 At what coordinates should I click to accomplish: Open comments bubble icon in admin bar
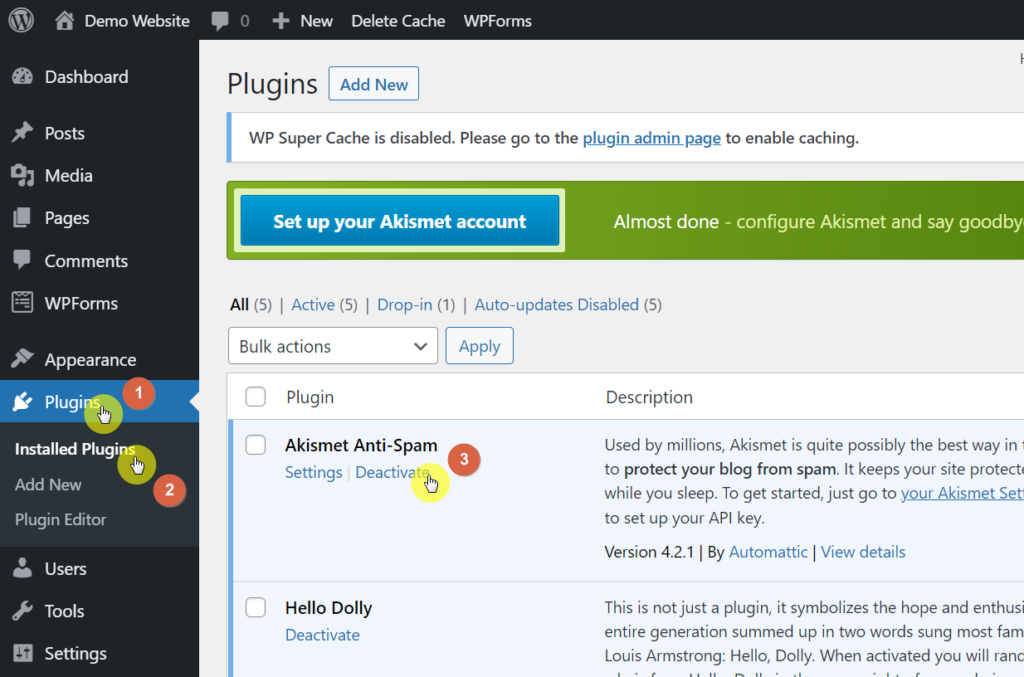(220, 21)
